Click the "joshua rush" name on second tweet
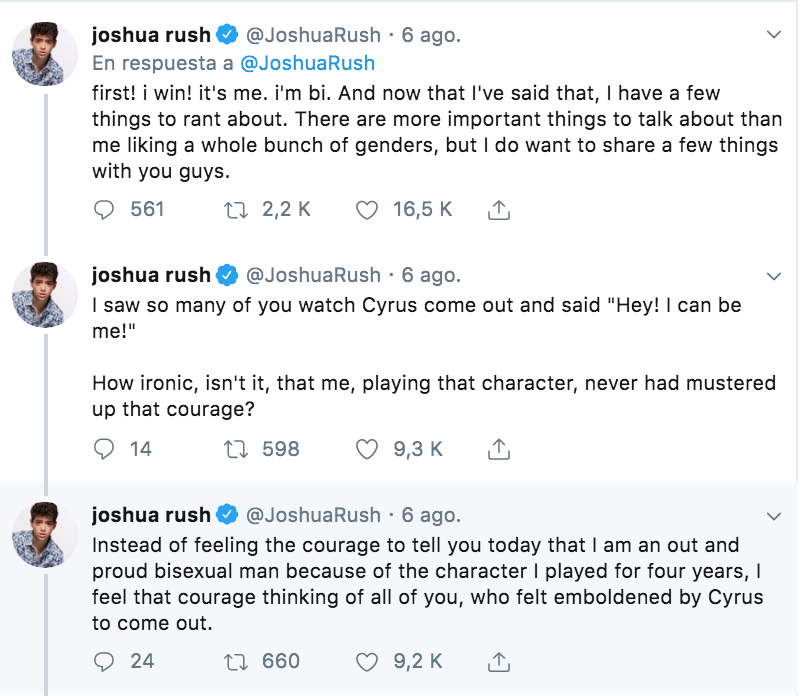Screen dimensions: 800x696 click(151, 275)
